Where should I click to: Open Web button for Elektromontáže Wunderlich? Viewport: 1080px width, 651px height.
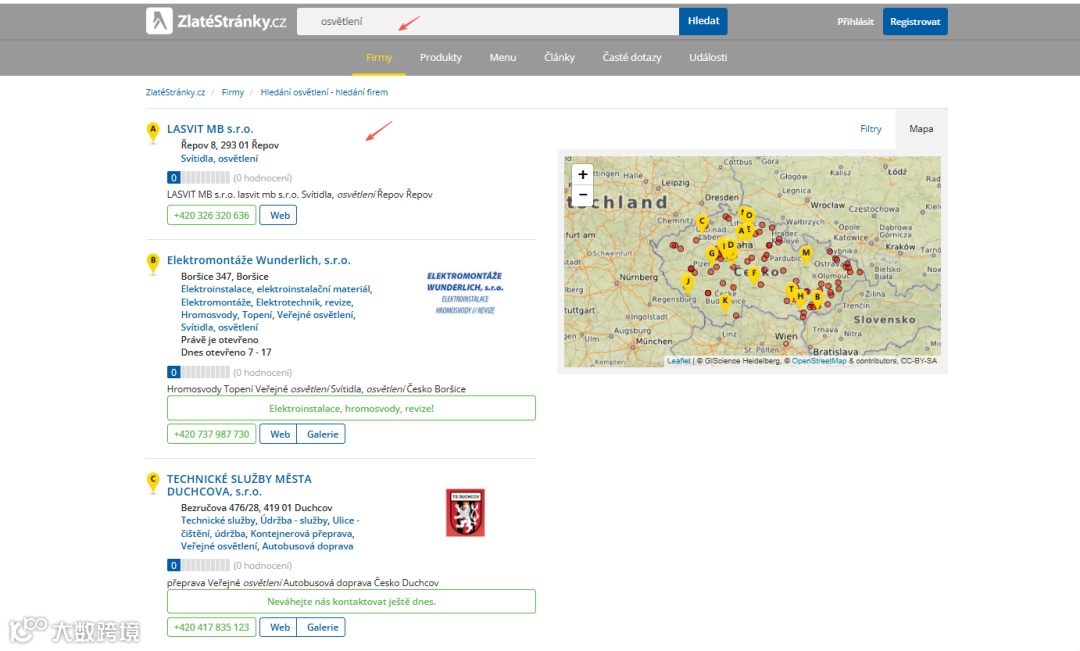278,434
